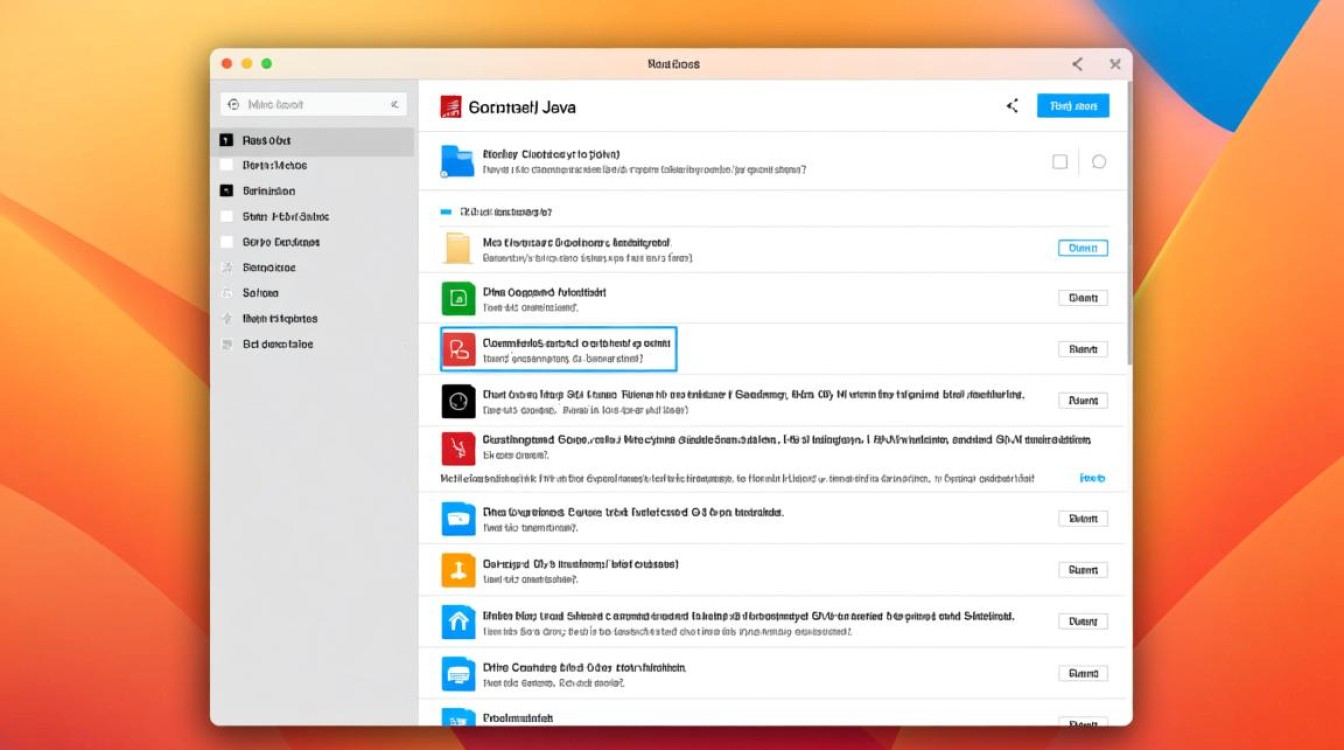Viewport: 1344px width, 750px height.
Task: Select the yellow folder icon
Action: point(457,248)
